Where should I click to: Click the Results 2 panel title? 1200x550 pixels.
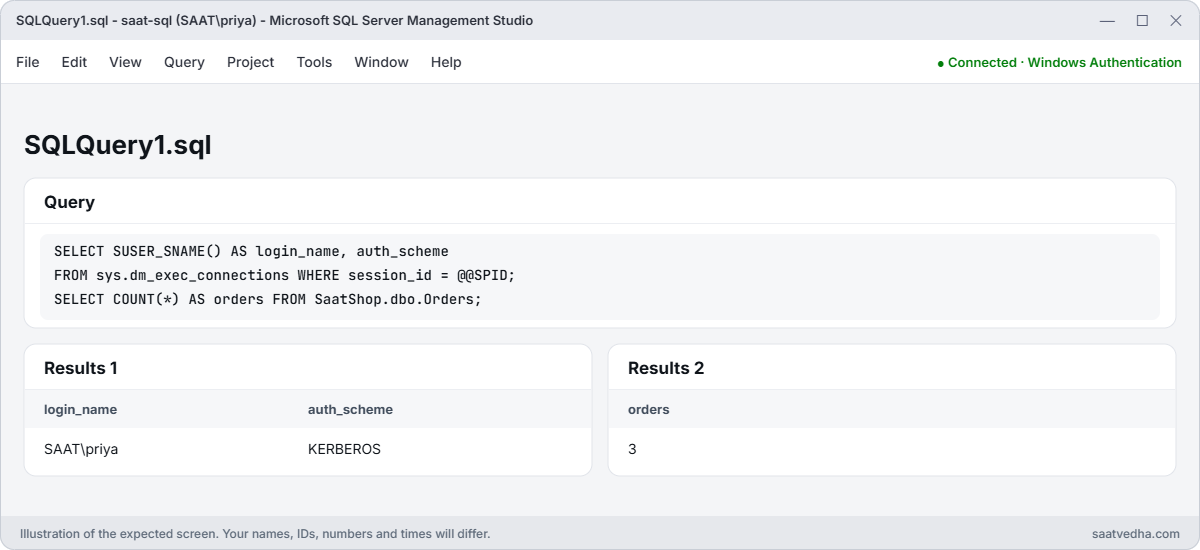(666, 368)
